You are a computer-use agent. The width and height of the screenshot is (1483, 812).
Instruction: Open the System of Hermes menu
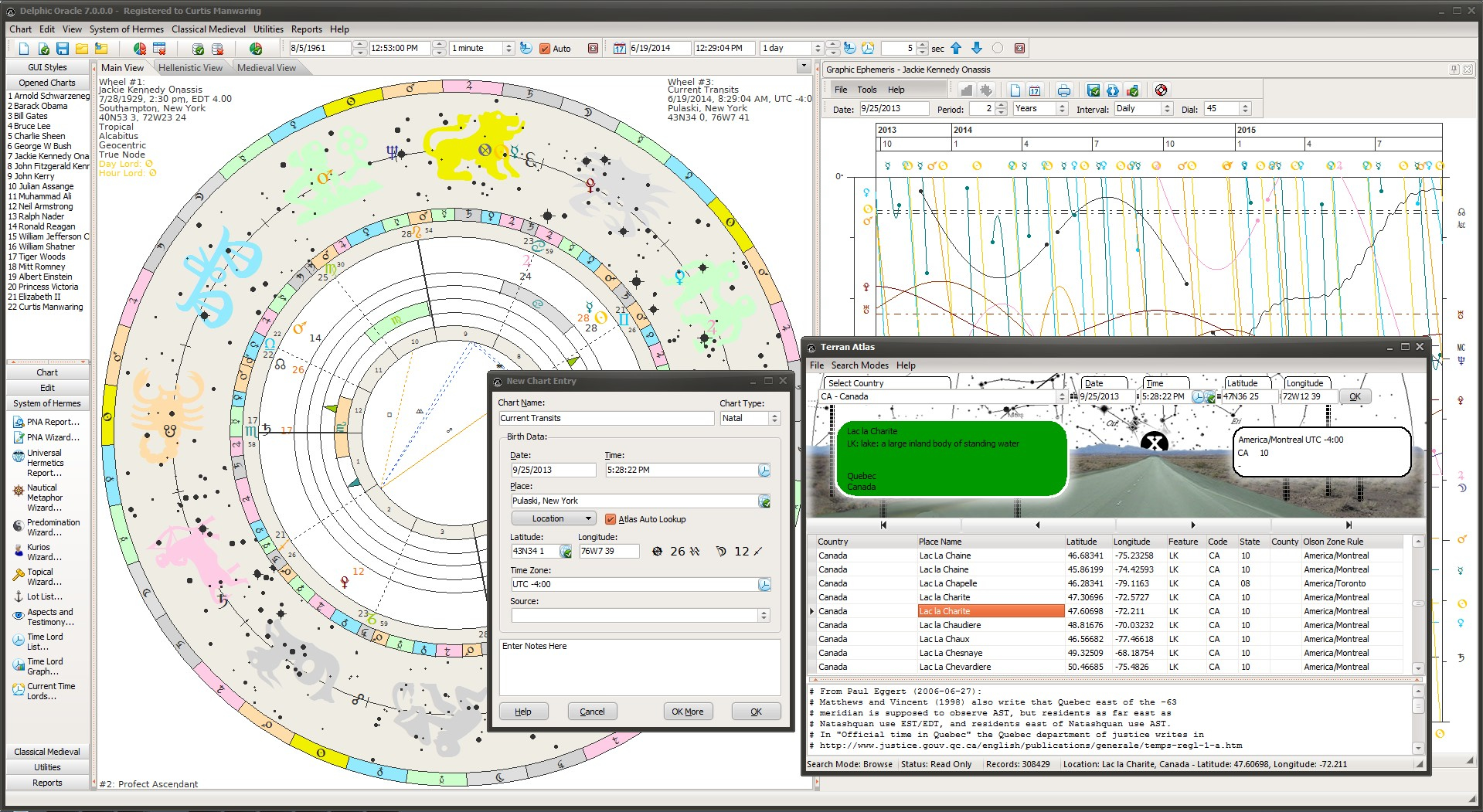pyautogui.click(x=127, y=29)
